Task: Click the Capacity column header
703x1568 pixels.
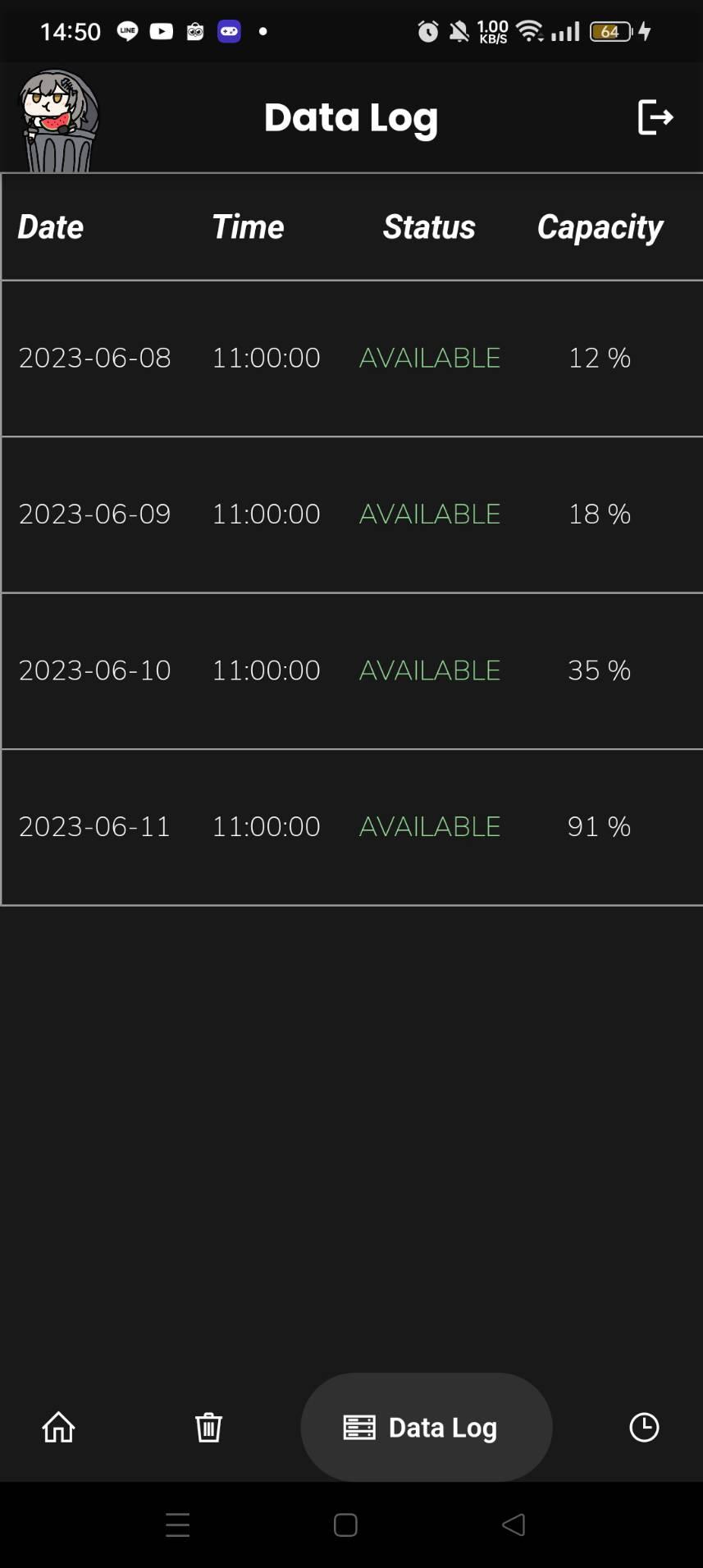Action: point(600,227)
